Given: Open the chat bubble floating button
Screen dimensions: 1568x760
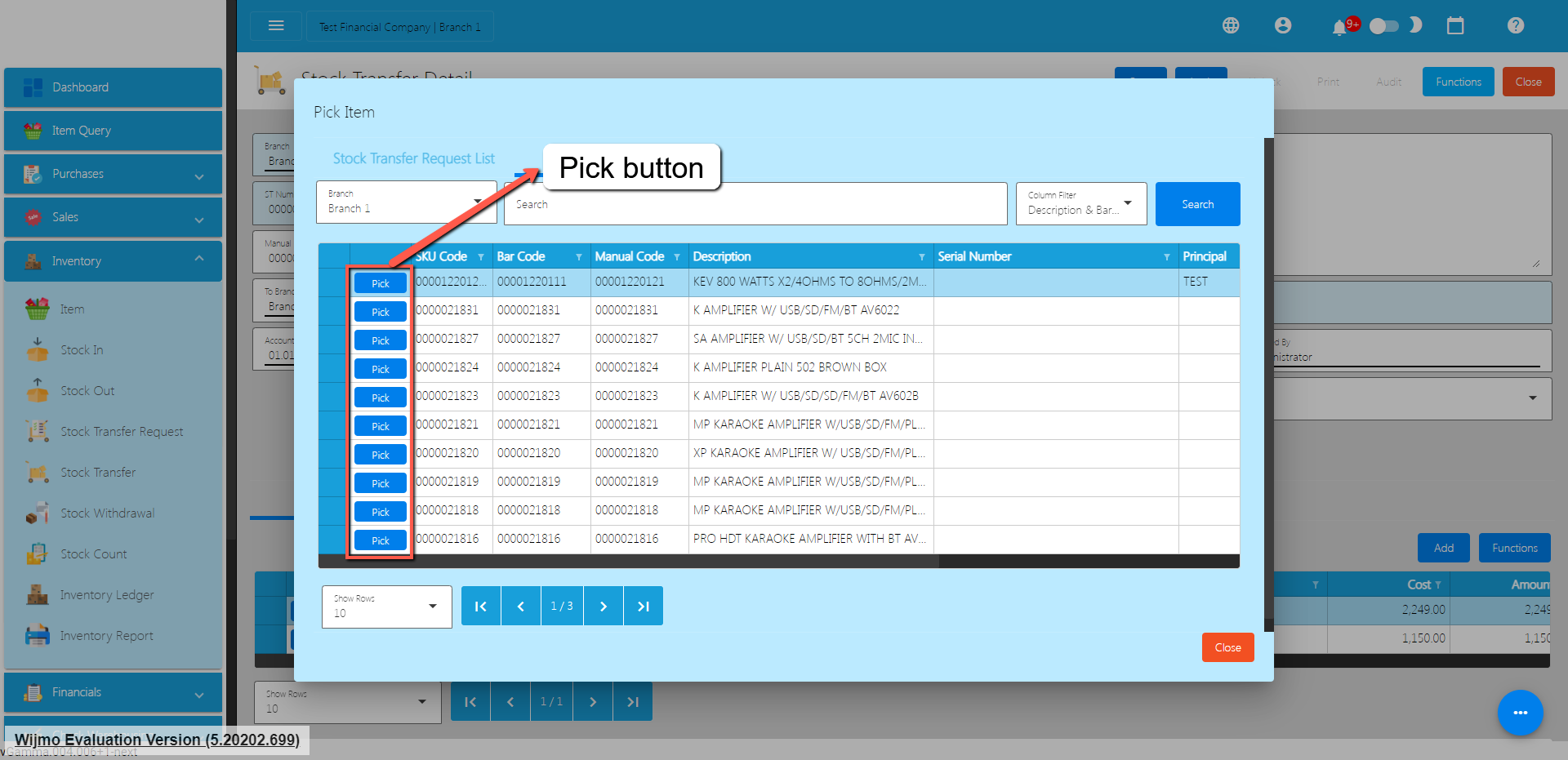Looking at the screenshot, I should [1520, 713].
